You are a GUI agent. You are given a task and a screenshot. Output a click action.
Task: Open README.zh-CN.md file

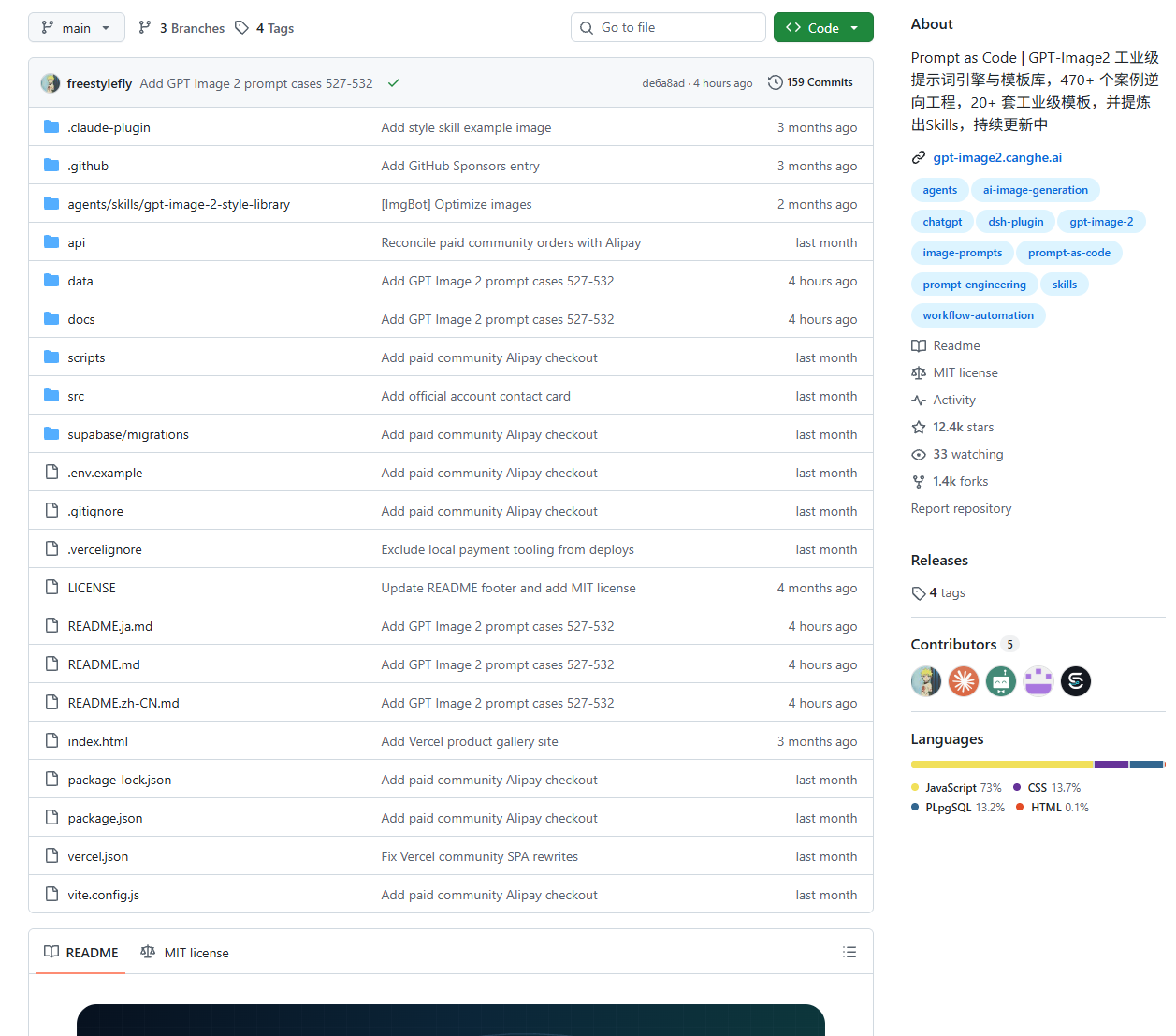coord(123,703)
